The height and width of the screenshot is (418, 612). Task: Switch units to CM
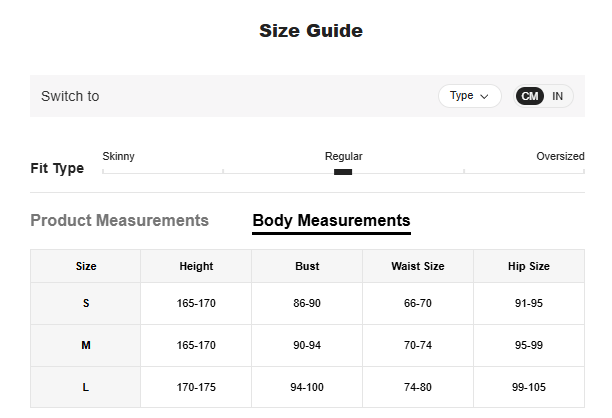click(530, 96)
